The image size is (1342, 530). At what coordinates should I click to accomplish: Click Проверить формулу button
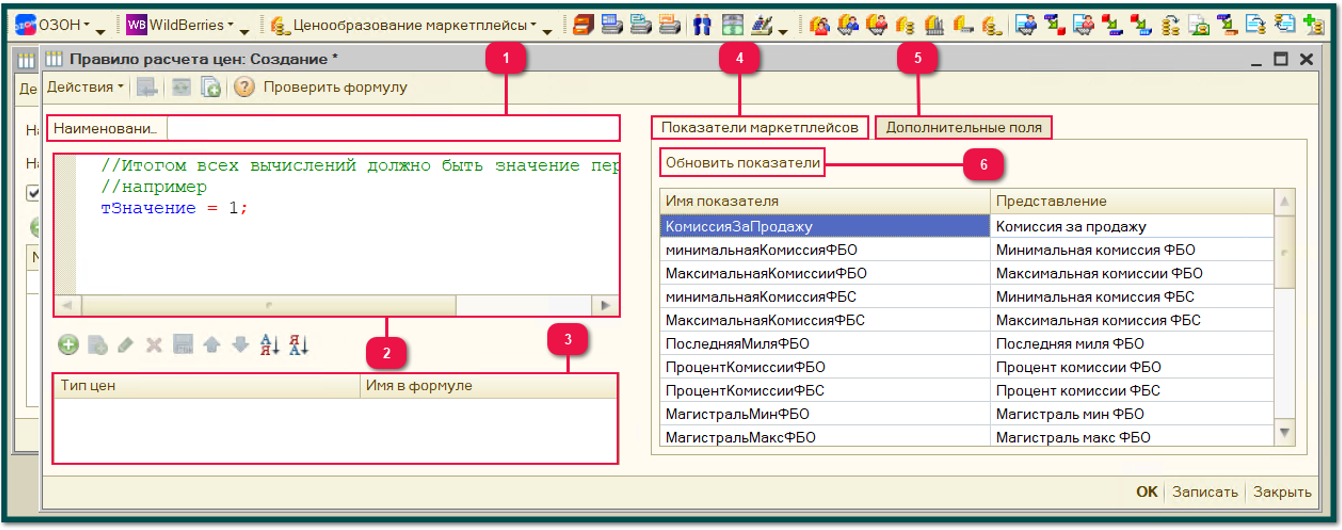pyautogui.click(x=335, y=87)
